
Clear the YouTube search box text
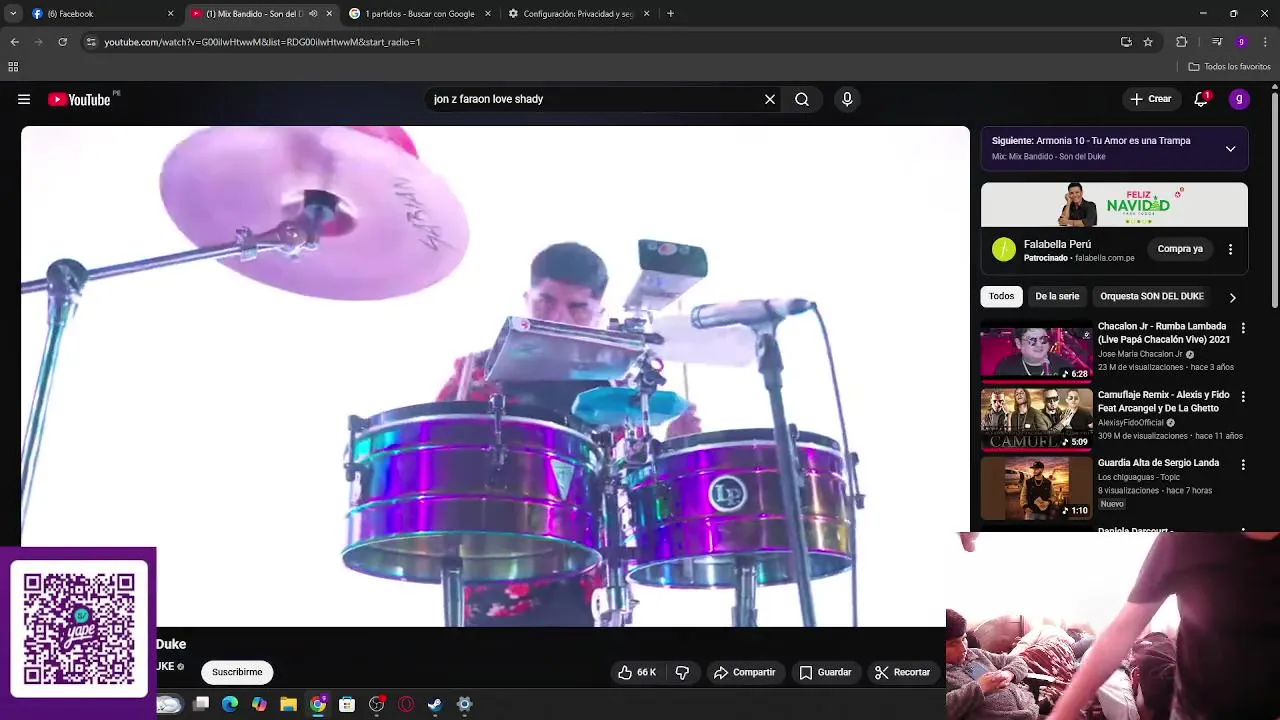[x=770, y=99]
